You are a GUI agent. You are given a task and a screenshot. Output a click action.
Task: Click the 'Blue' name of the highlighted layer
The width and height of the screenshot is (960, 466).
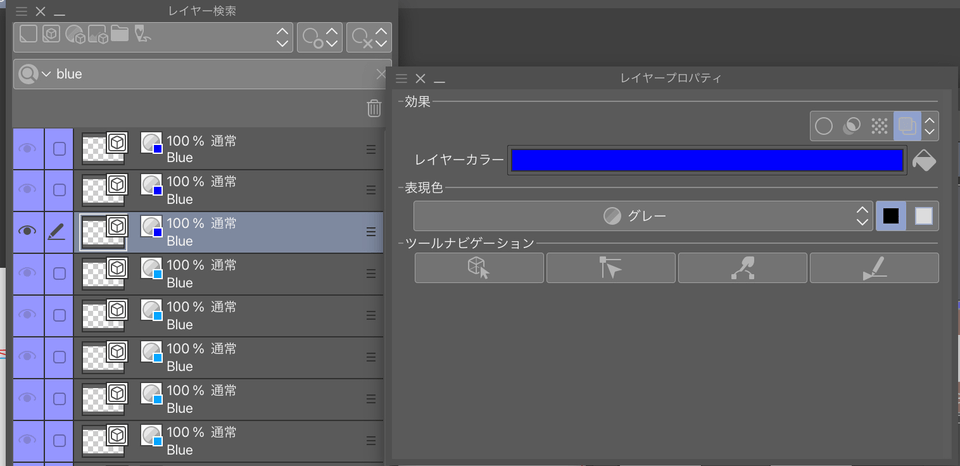pyautogui.click(x=180, y=241)
